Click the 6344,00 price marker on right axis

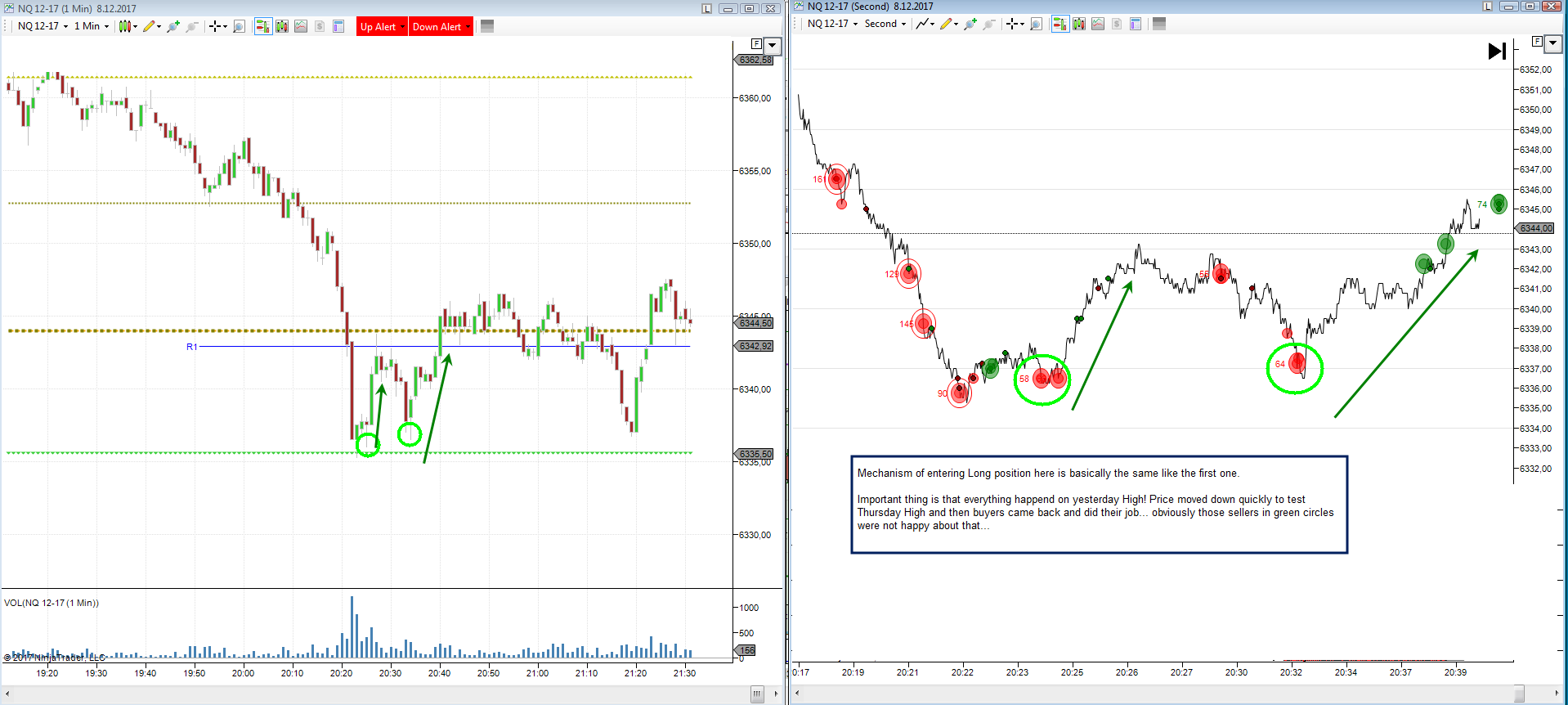coord(1536,228)
